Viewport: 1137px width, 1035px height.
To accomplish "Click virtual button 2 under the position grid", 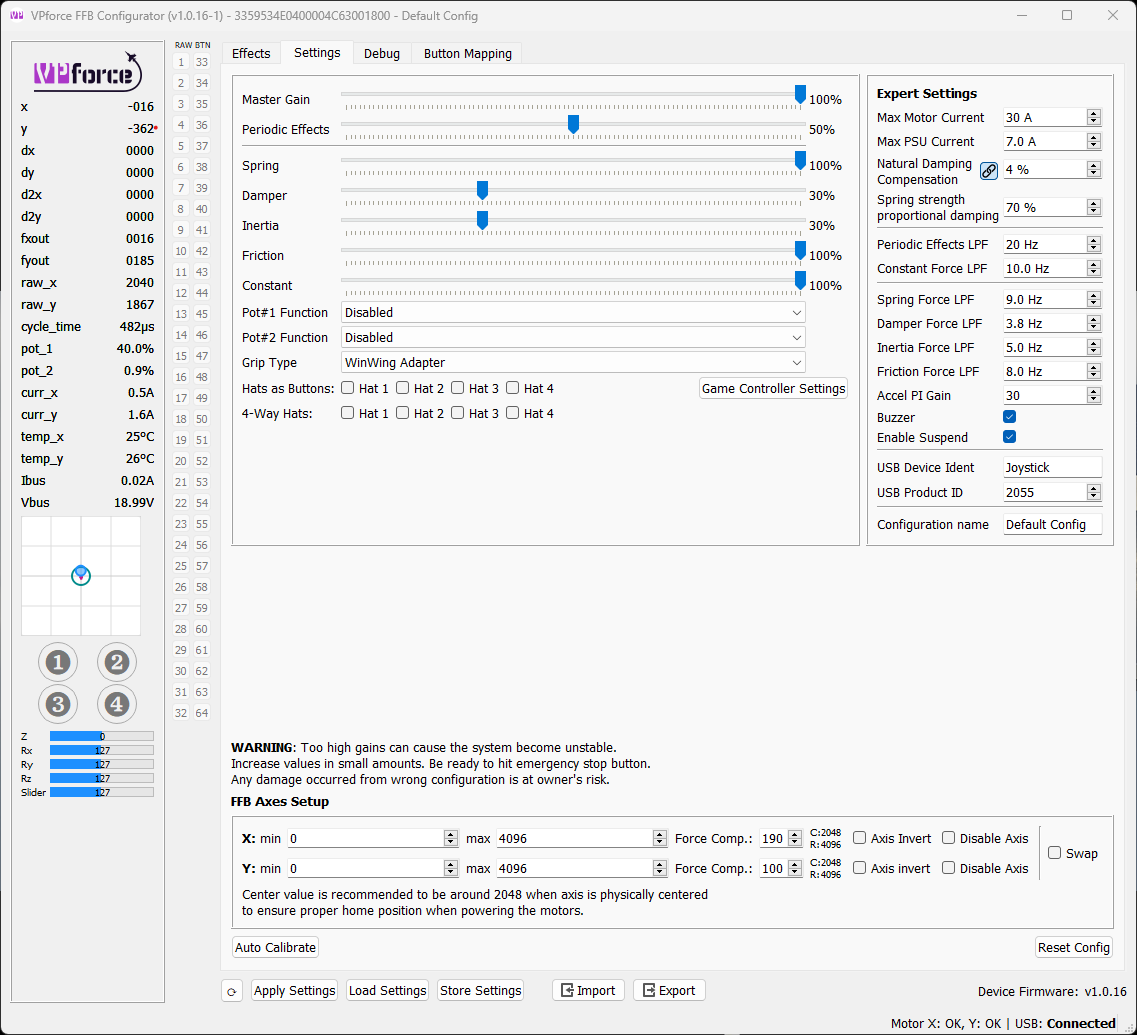I will point(117,662).
